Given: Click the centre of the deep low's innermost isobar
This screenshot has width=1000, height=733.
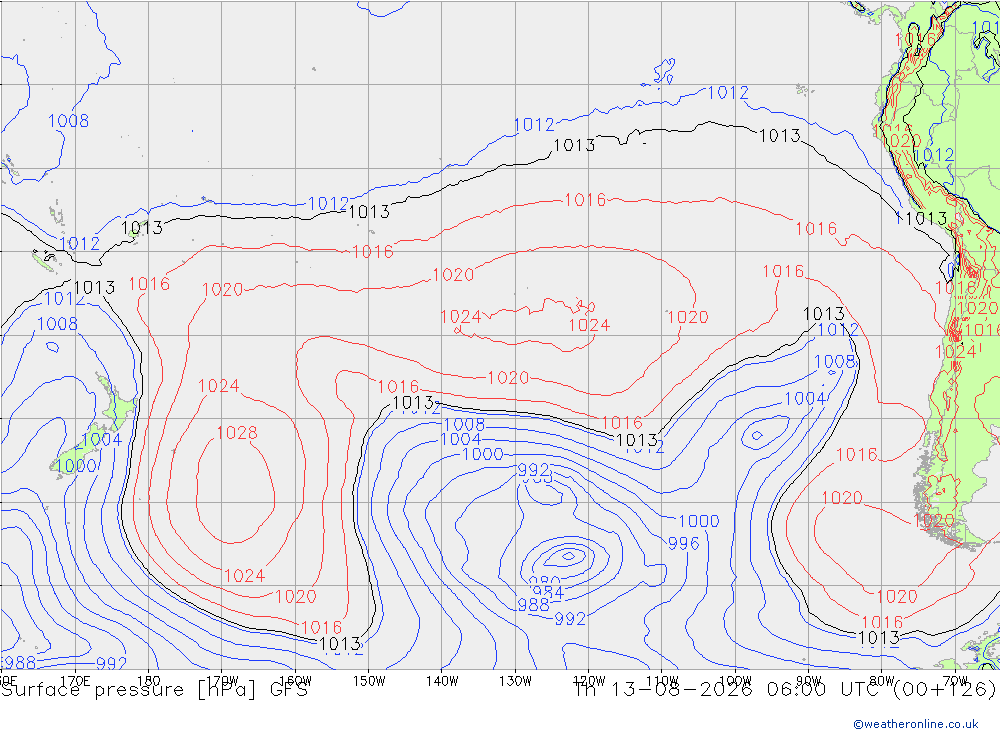Looking at the screenshot, I should point(567,556).
